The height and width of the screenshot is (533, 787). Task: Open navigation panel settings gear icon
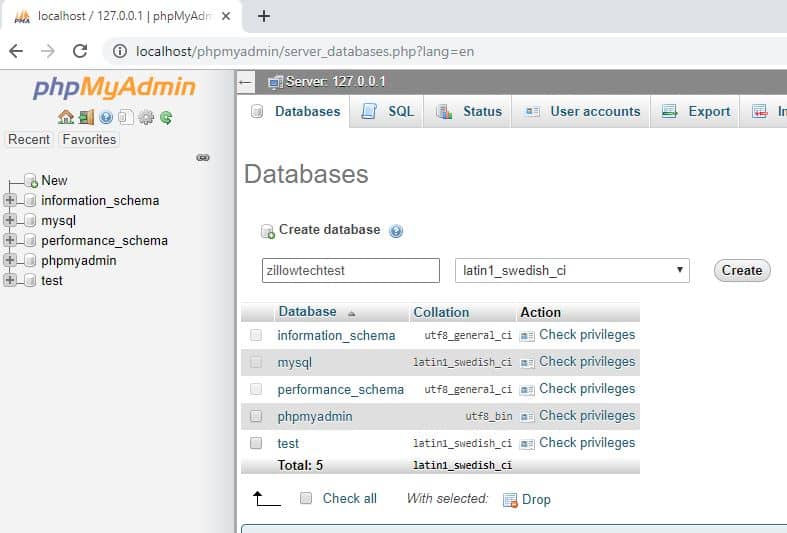pyautogui.click(x=146, y=117)
